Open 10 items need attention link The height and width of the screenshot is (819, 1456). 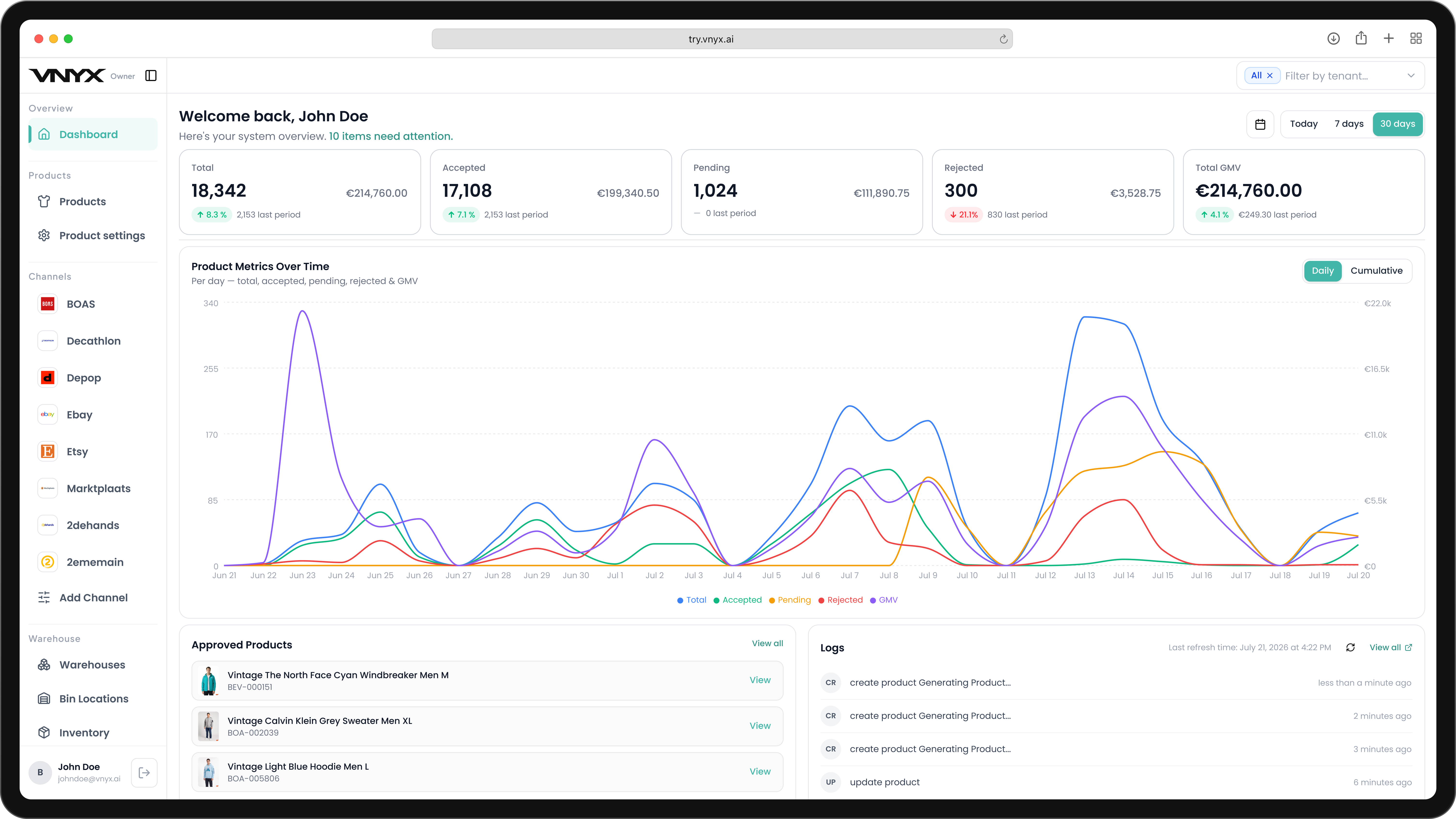click(x=391, y=136)
